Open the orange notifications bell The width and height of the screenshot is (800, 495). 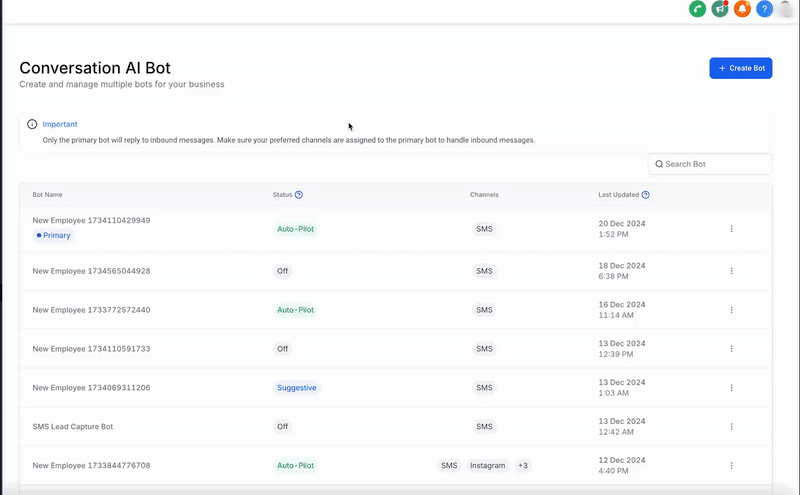point(742,9)
